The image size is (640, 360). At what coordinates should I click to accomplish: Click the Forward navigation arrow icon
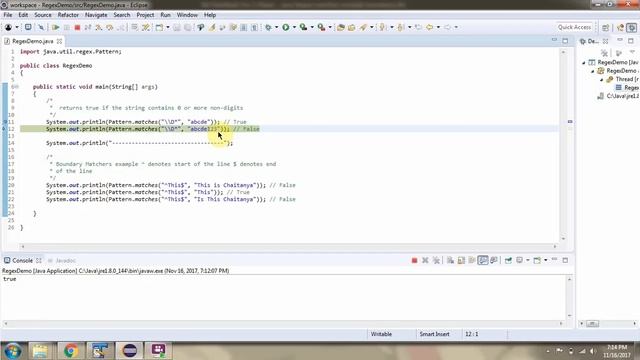tap(447, 27)
